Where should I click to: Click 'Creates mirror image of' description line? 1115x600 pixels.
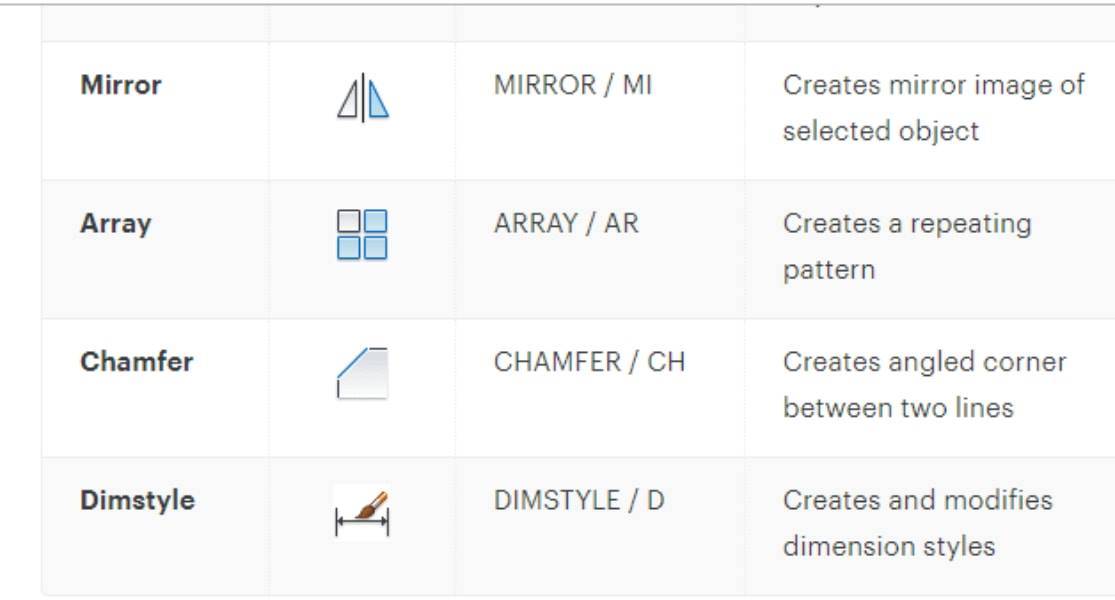pos(934,85)
